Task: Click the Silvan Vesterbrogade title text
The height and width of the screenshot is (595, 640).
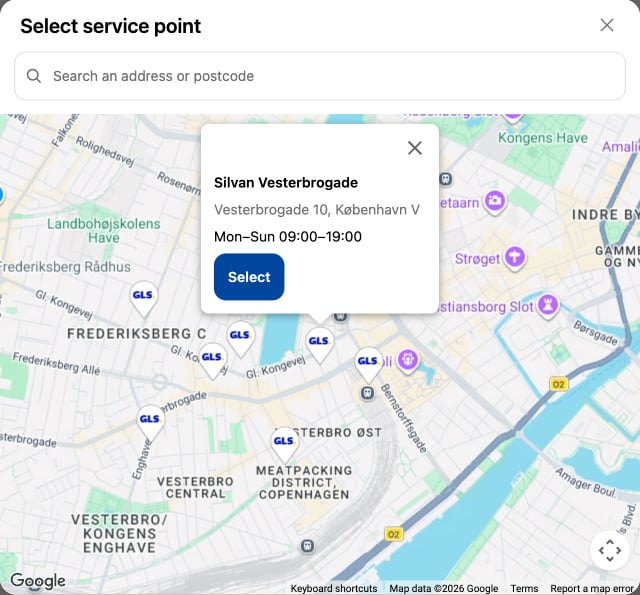Action: click(286, 182)
